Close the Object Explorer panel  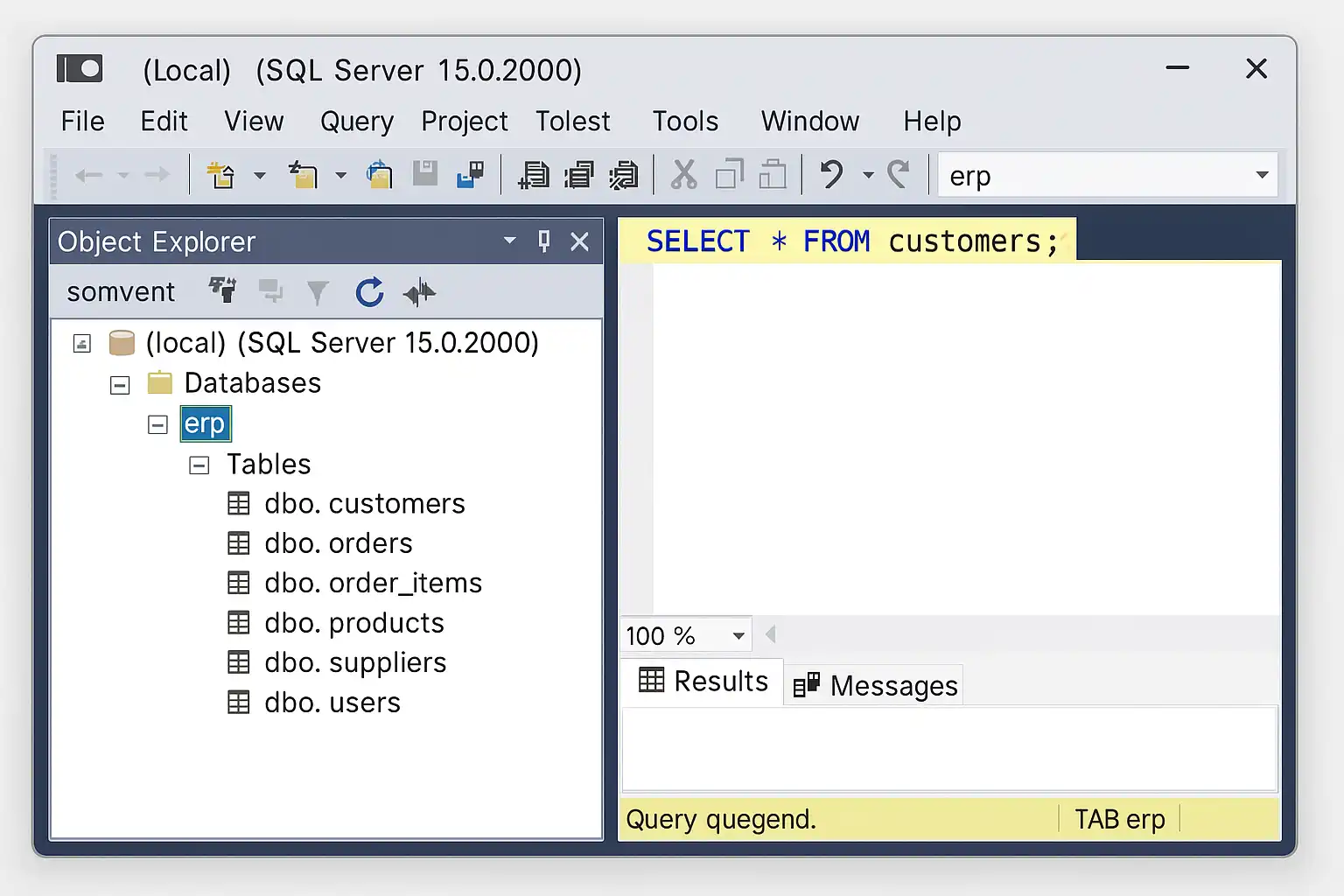(x=579, y=241)
